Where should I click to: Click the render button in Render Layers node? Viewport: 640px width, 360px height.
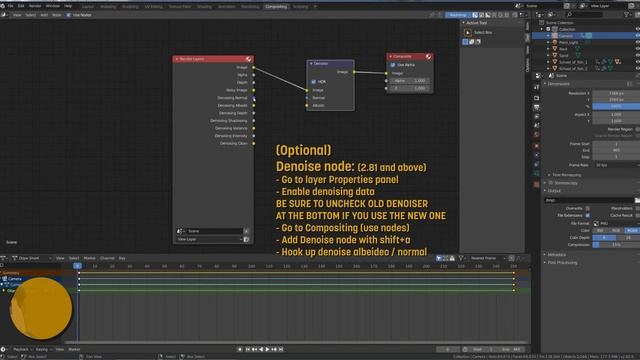247,240
